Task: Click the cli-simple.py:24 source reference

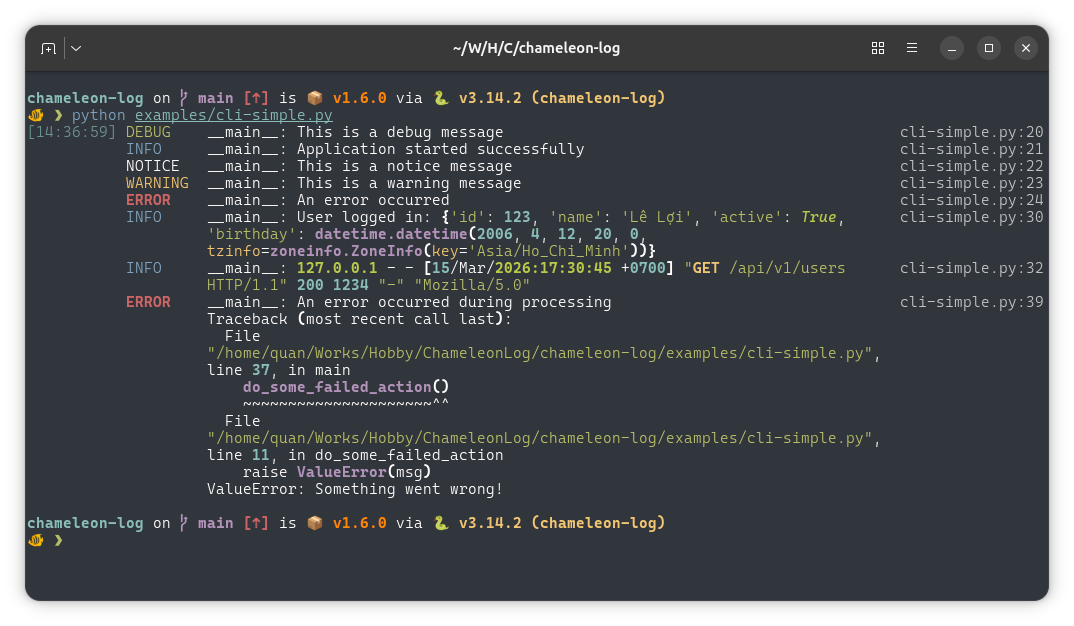Action: click(x=971, y=200)
